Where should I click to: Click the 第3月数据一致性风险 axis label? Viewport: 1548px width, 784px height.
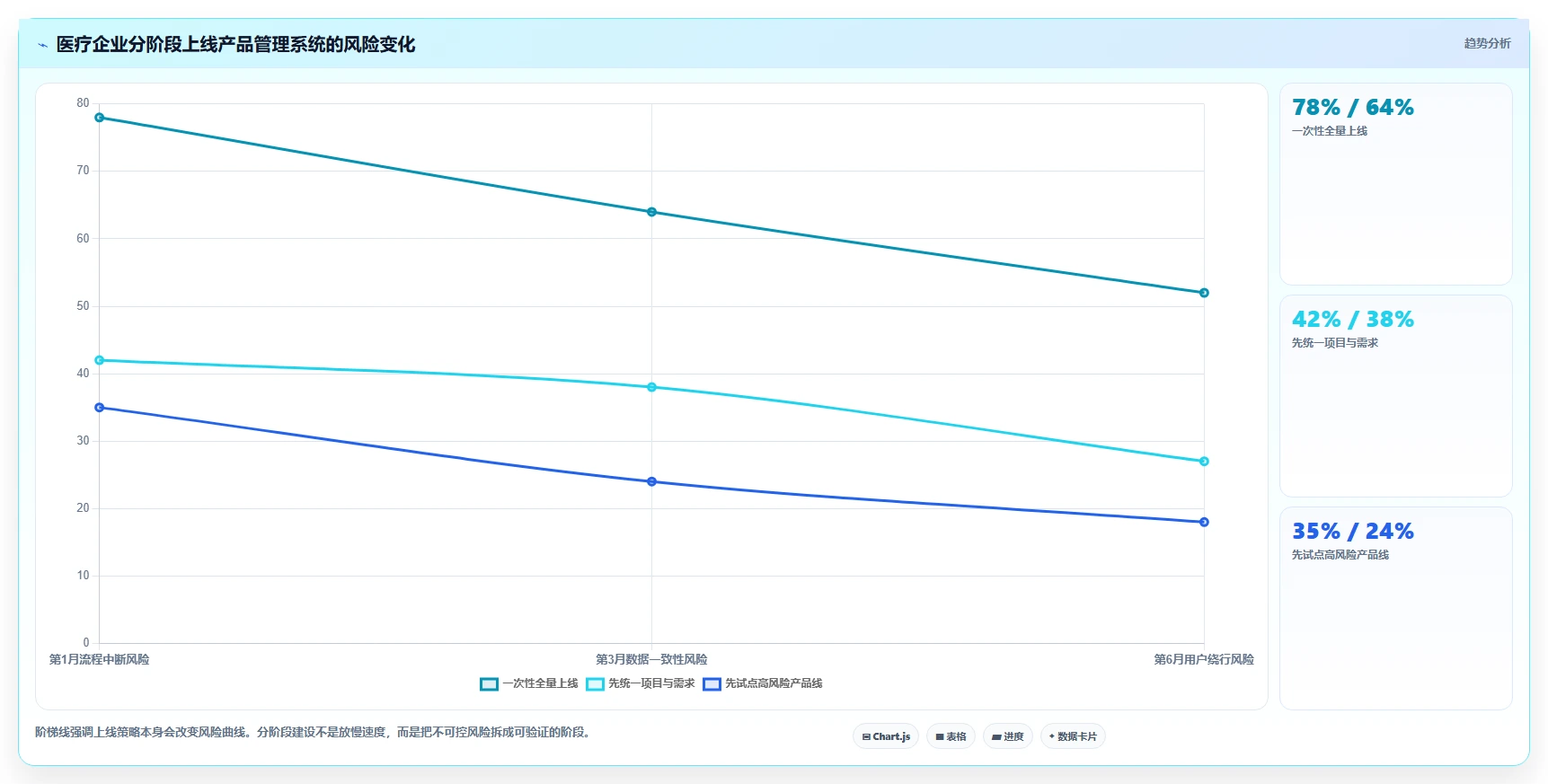pos(652,659)
